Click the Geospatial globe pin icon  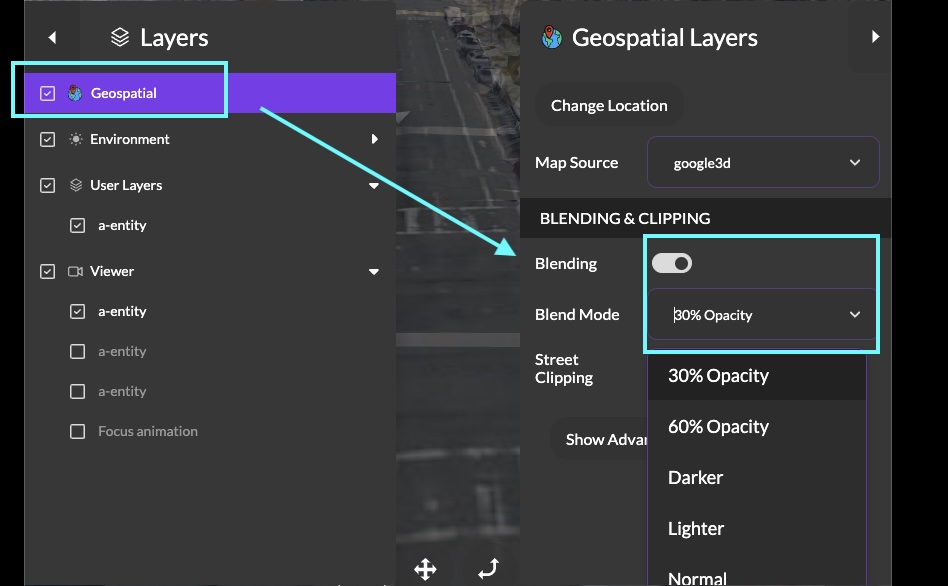[75, 93]
